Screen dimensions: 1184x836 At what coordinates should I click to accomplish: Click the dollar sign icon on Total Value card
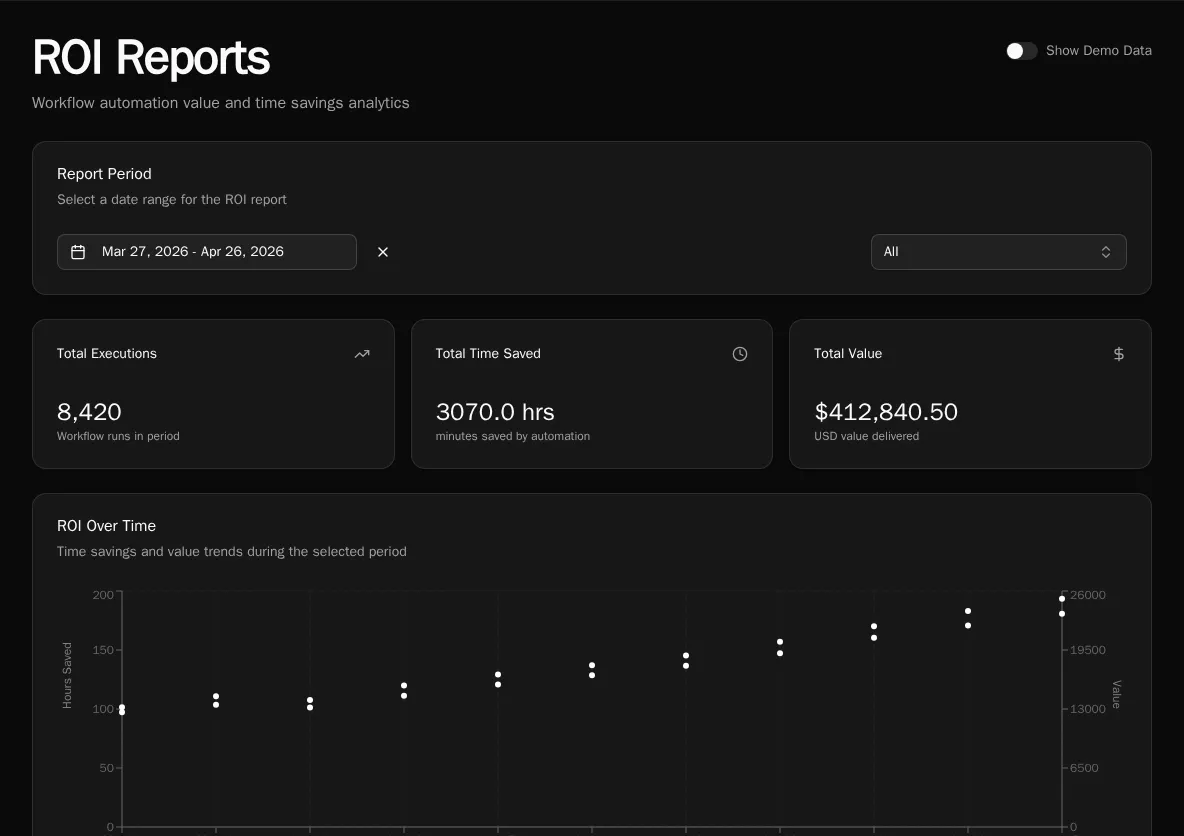click(x=1118, y=353)
